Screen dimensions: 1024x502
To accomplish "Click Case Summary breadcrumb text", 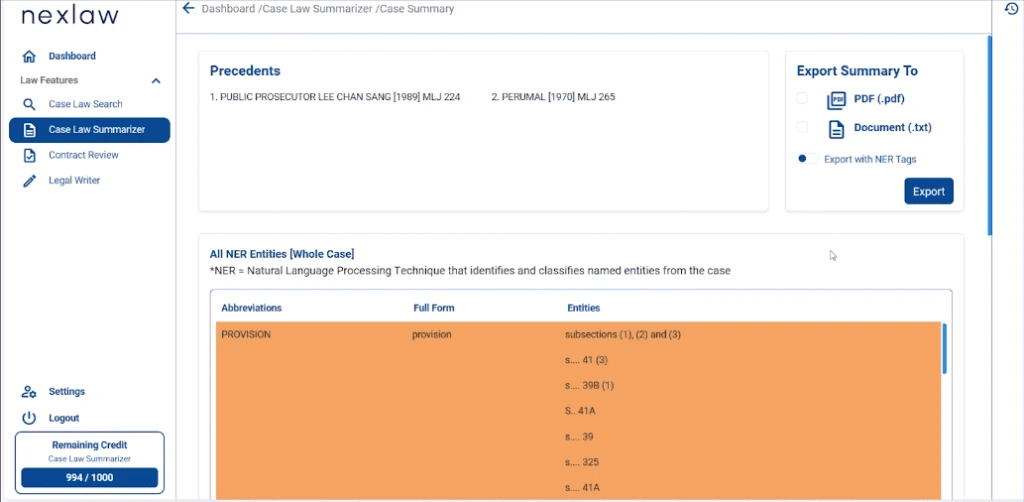I will click(x=417, y=9).
